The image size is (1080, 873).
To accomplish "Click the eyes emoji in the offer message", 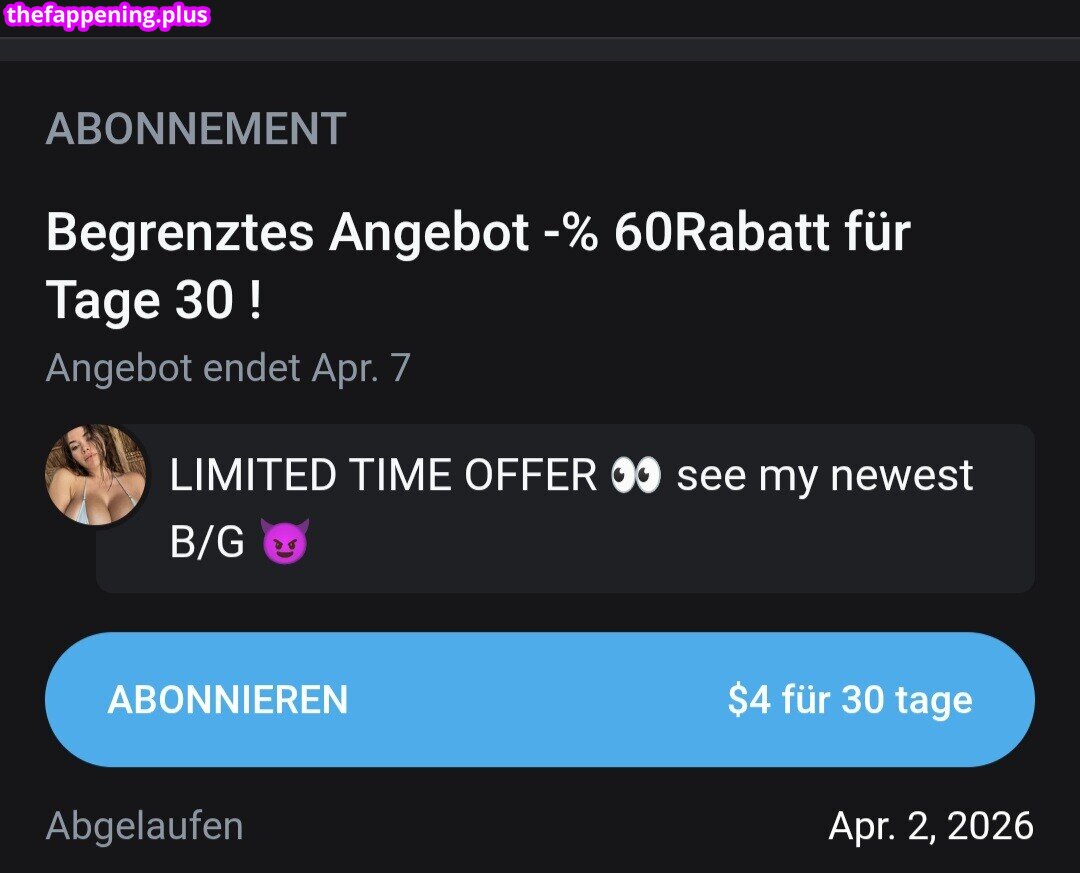I will pyautogui.click(x=636, y=475).
